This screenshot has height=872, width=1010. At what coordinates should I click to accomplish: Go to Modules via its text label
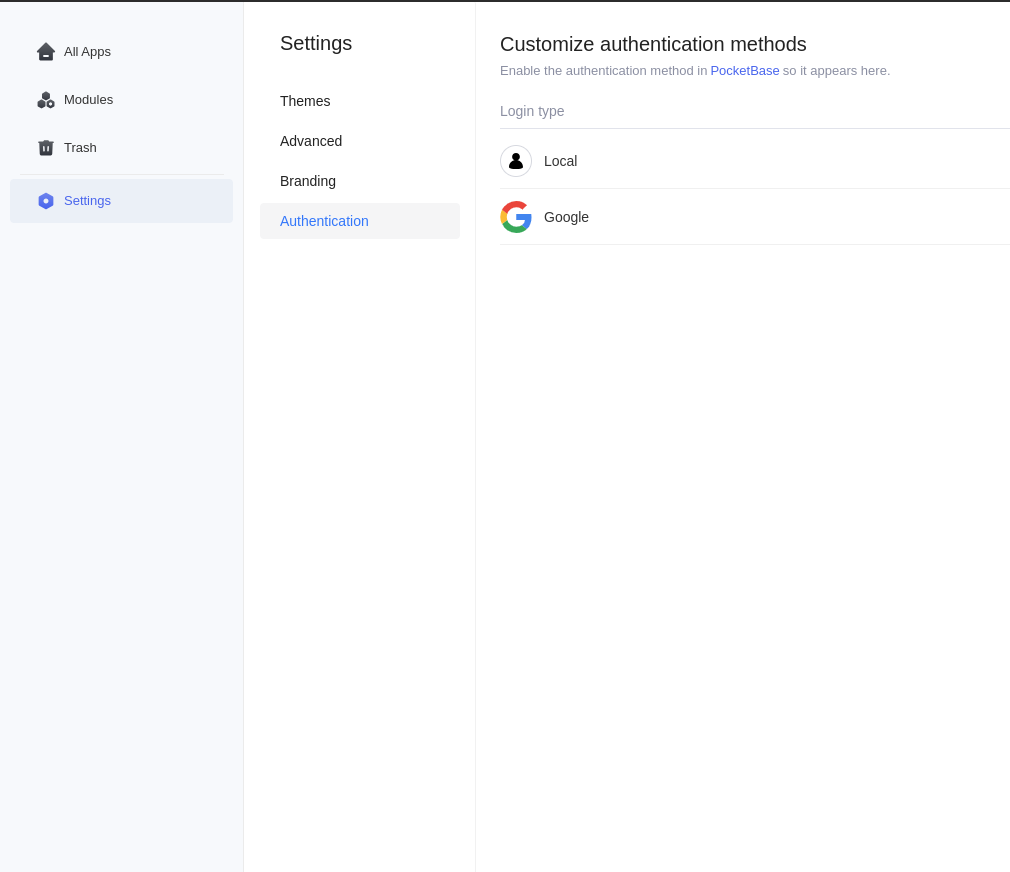pos(88,100)
